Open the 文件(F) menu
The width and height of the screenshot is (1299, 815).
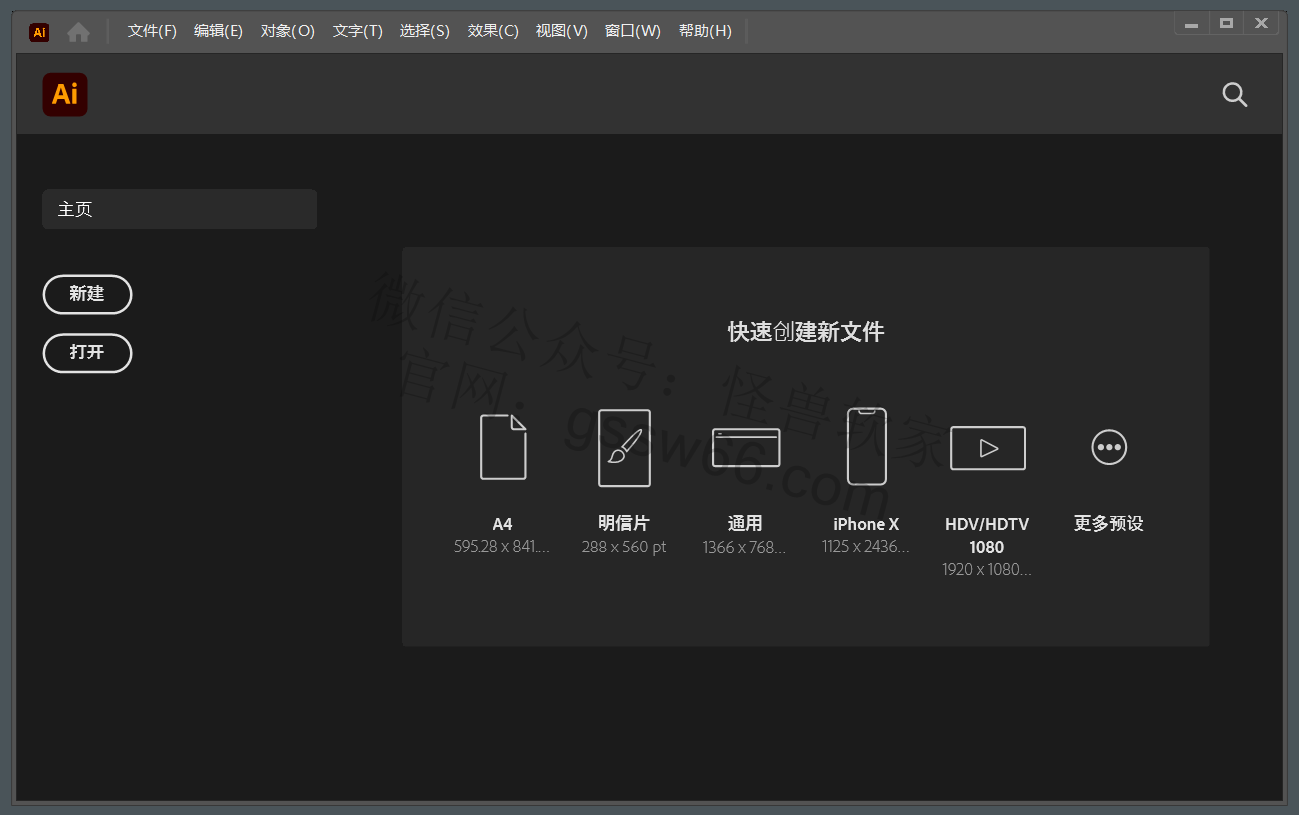[x=152, y=31]
